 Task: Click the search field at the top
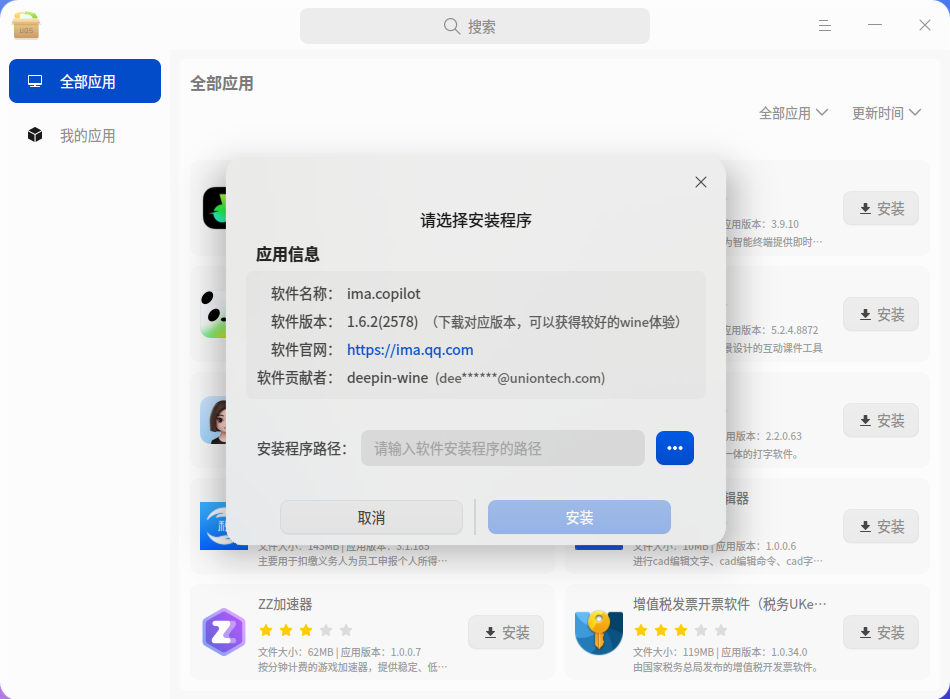(474, 26)
